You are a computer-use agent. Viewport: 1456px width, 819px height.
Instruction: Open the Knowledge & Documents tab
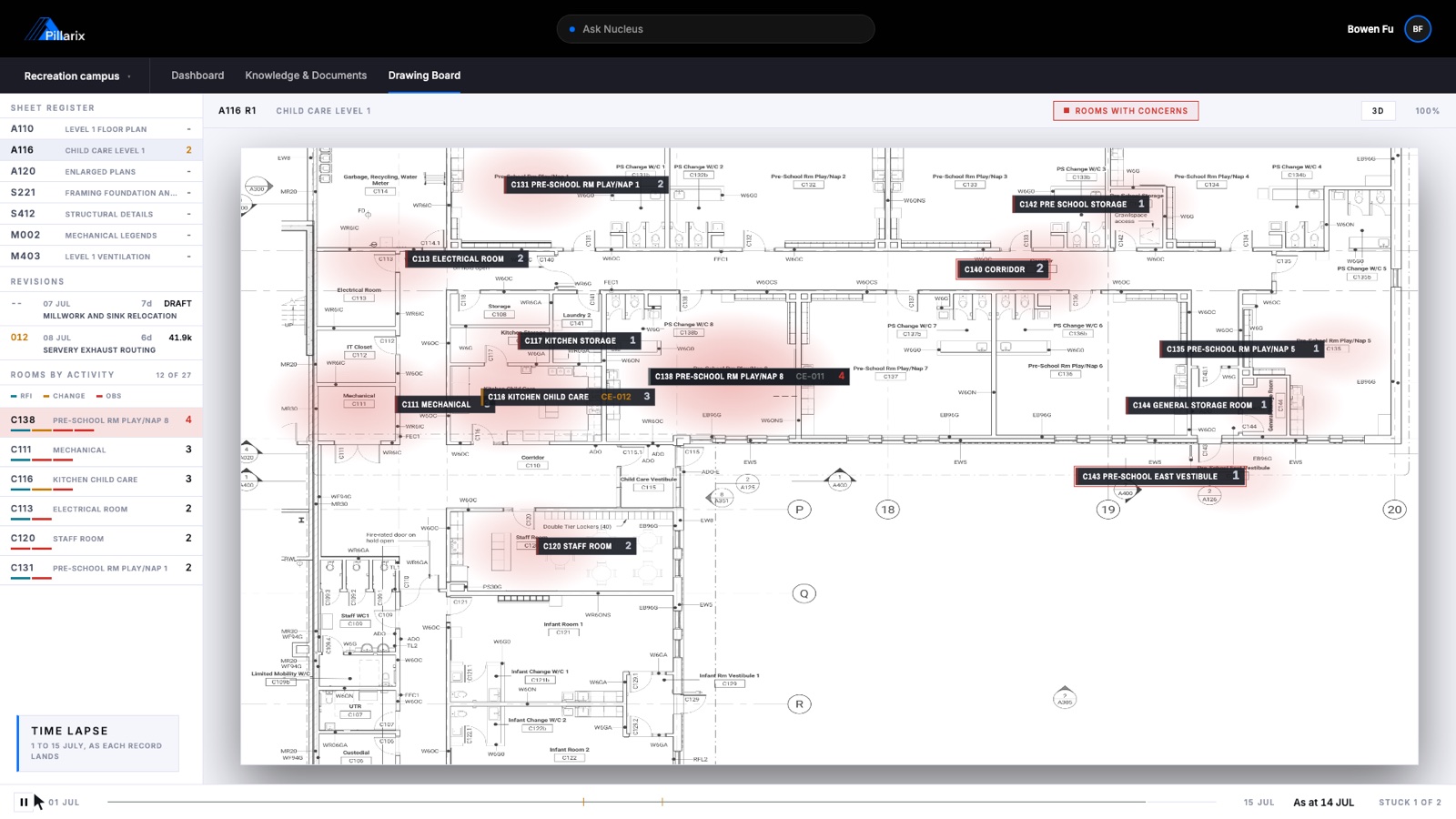point(306,76)
